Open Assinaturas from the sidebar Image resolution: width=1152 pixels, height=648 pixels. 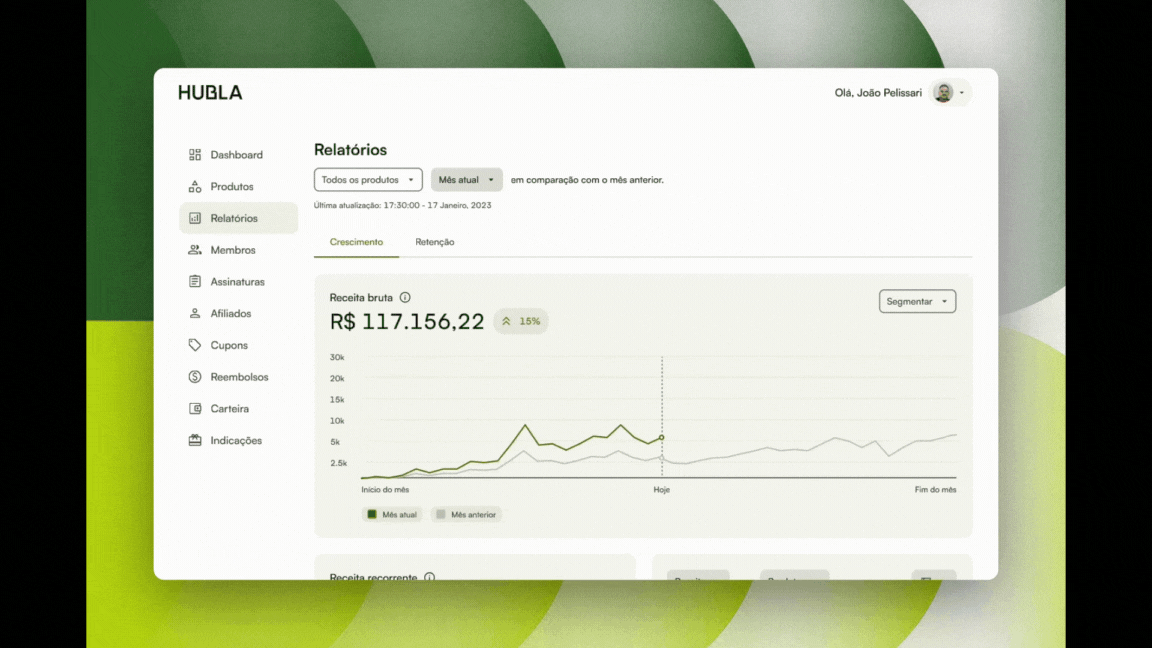[x=238, y=281]
